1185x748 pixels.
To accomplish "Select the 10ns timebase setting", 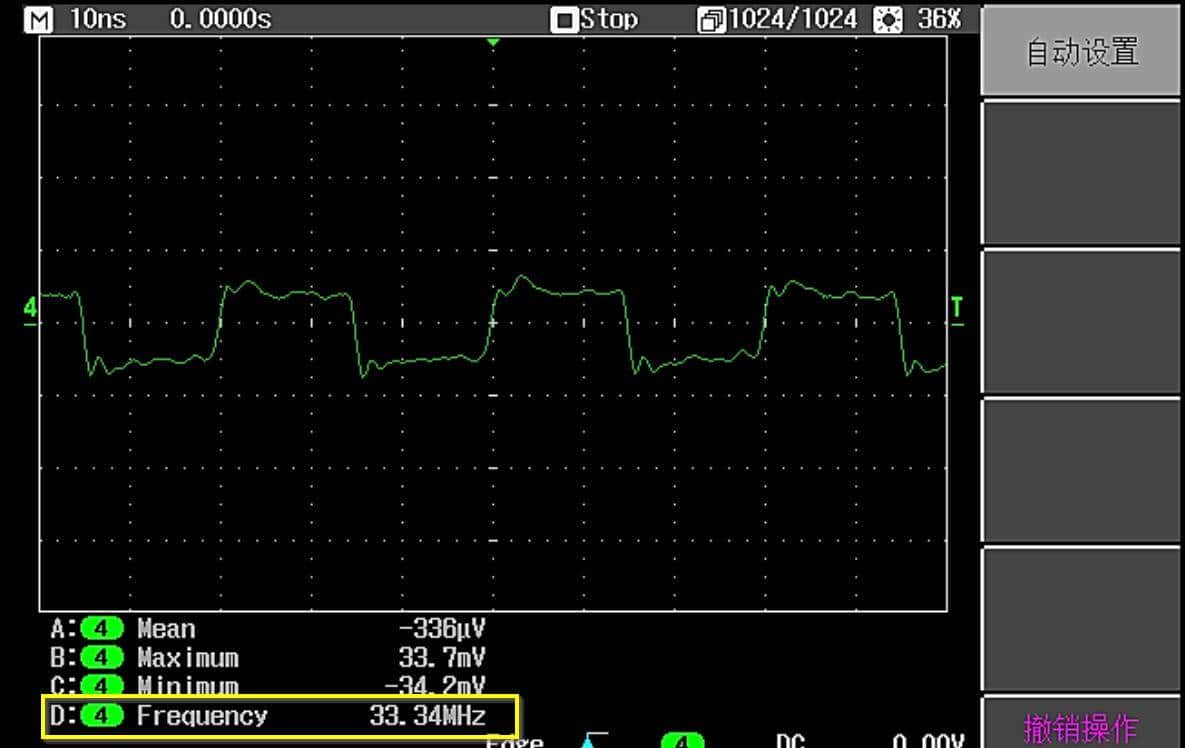I will click(98, 19).
